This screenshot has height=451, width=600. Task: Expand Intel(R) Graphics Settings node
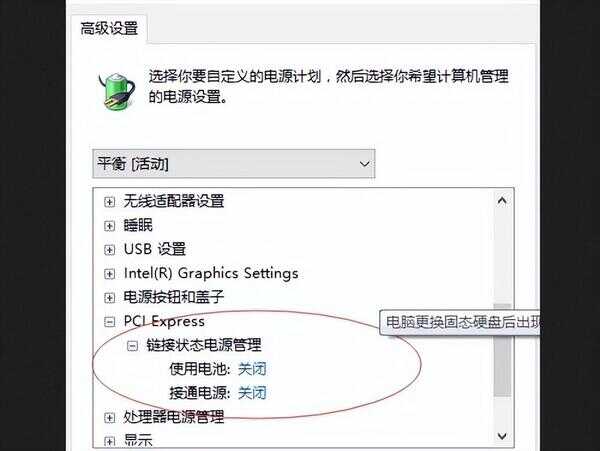click(x=109, y=274)
